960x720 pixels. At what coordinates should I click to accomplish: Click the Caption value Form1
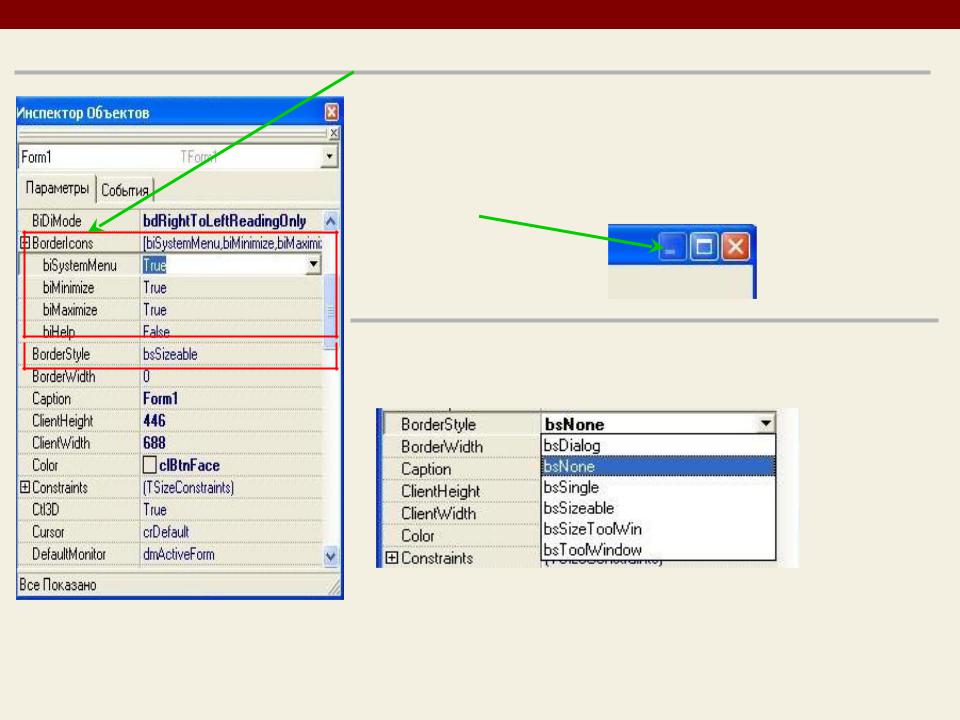[x=160, y=399]
